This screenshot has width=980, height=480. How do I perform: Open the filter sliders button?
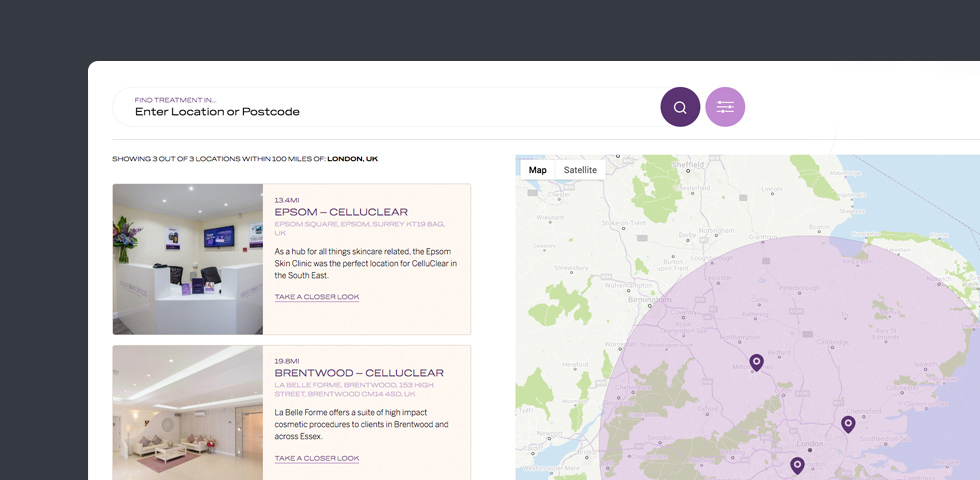click(725, 107)
